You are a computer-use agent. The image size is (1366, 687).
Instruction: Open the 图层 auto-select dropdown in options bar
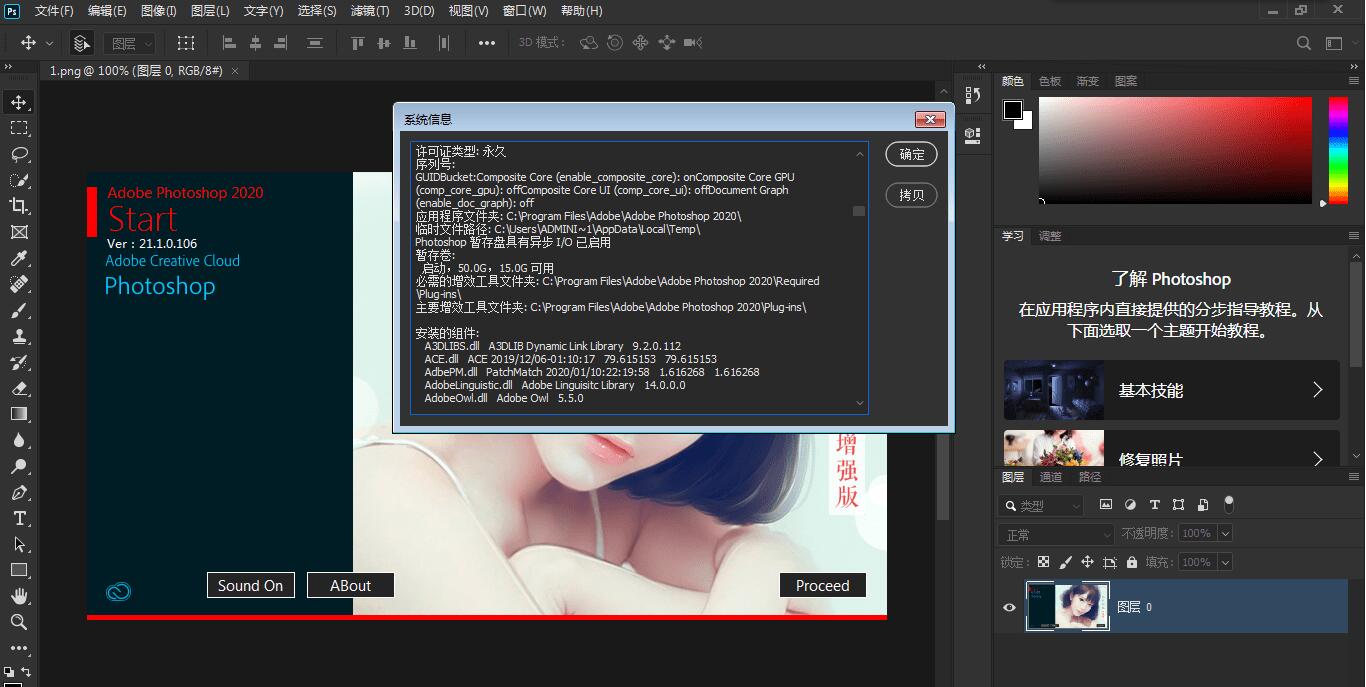point(131,43)
